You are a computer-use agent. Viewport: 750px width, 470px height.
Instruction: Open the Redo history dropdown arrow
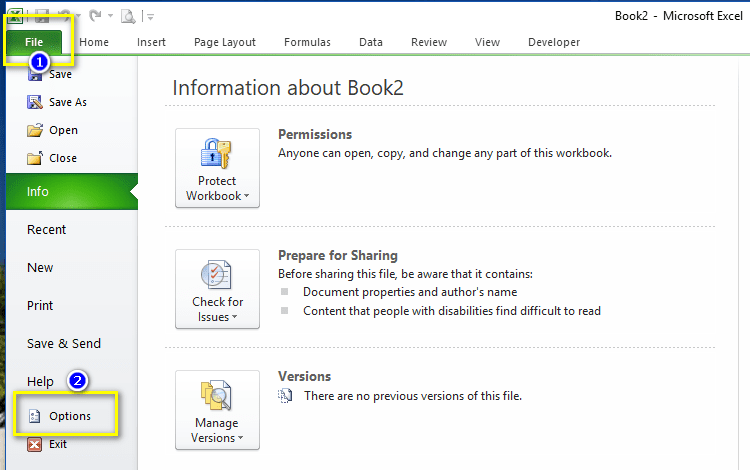tap(110, 16)
